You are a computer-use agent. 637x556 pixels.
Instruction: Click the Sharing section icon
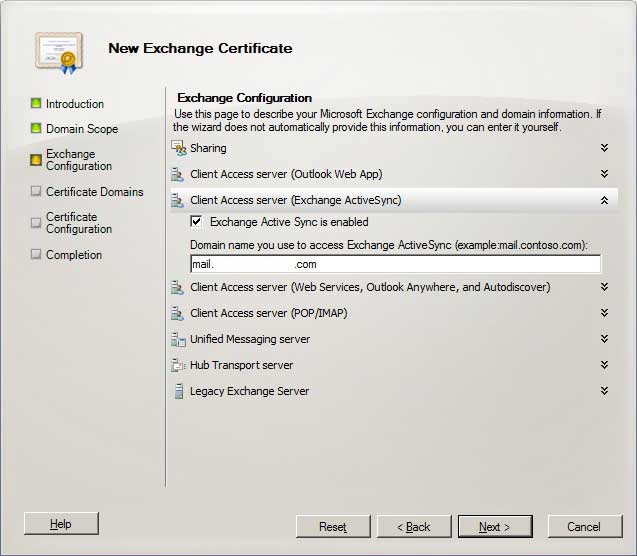[x=179, y=148]
